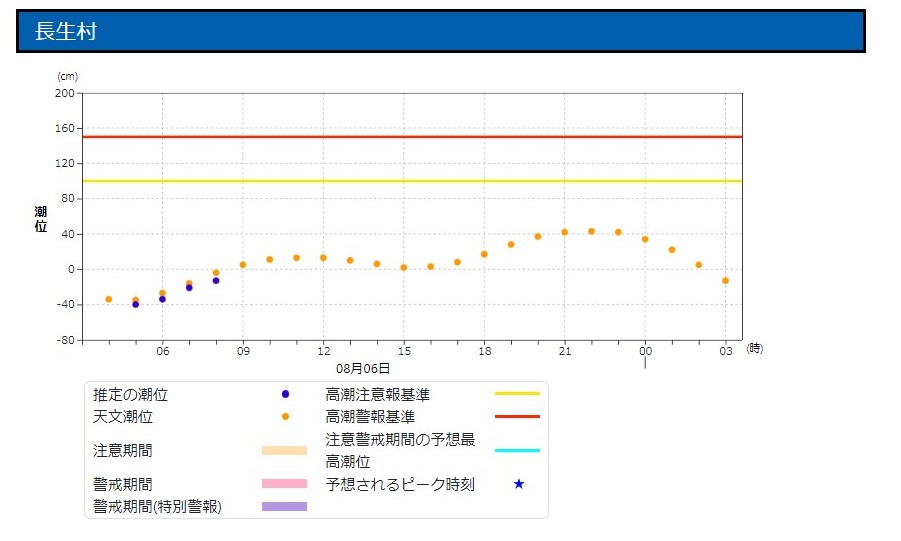The image size is (901, 541).
Task: Click the orange tide dot at 18 hour
Action: 484,254
